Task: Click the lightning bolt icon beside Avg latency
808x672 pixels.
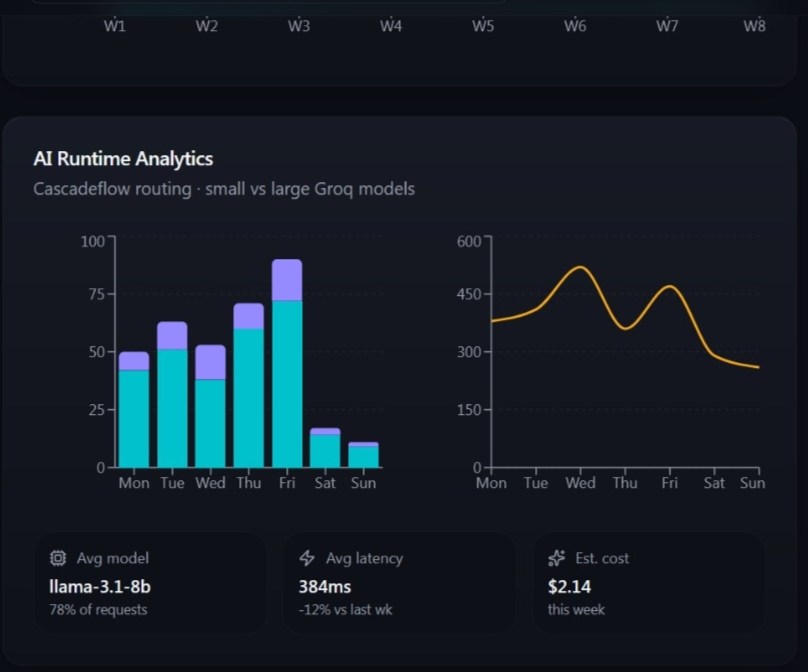Action: (x=307, y=558)
